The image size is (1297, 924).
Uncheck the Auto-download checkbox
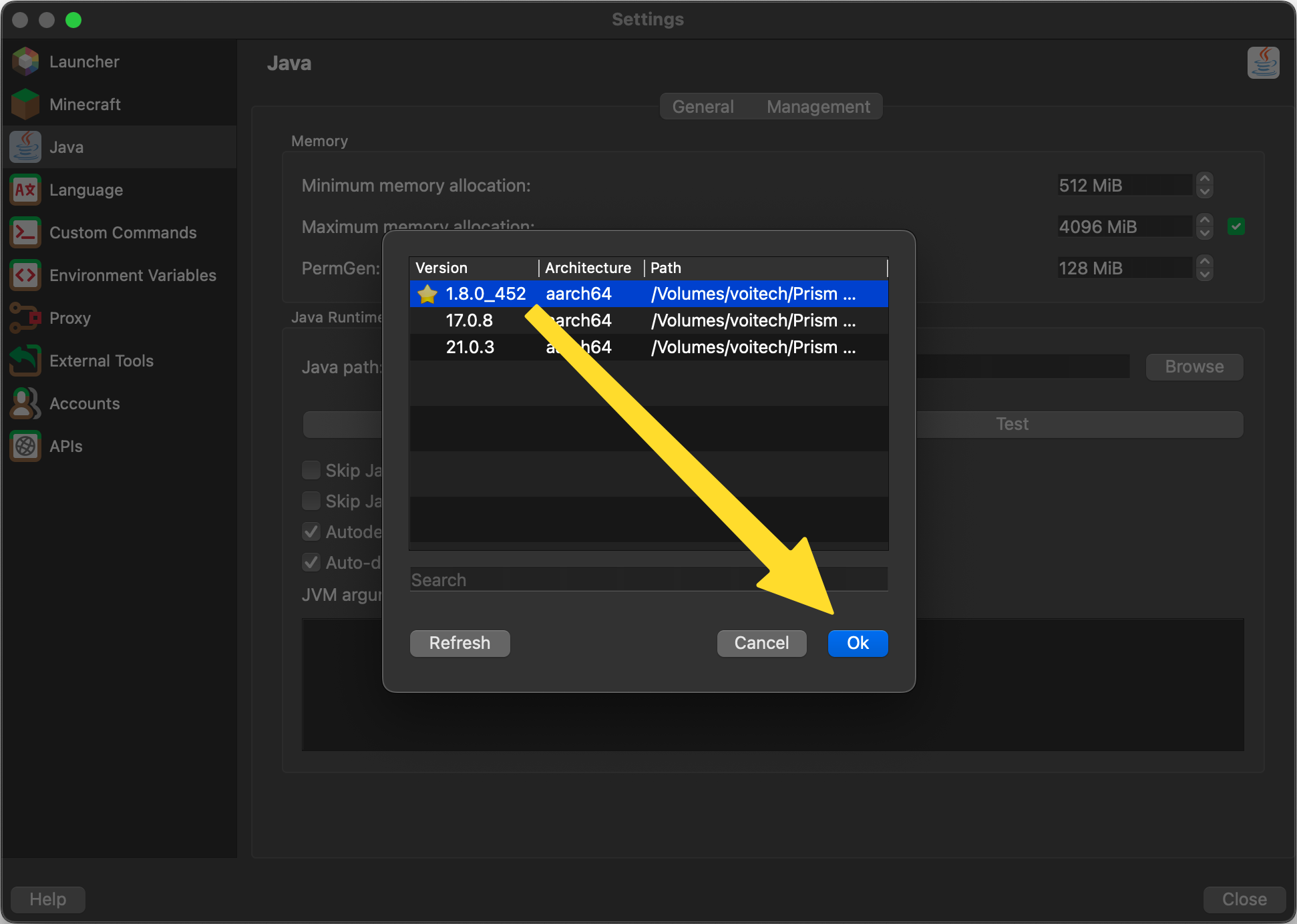[311, 562]
